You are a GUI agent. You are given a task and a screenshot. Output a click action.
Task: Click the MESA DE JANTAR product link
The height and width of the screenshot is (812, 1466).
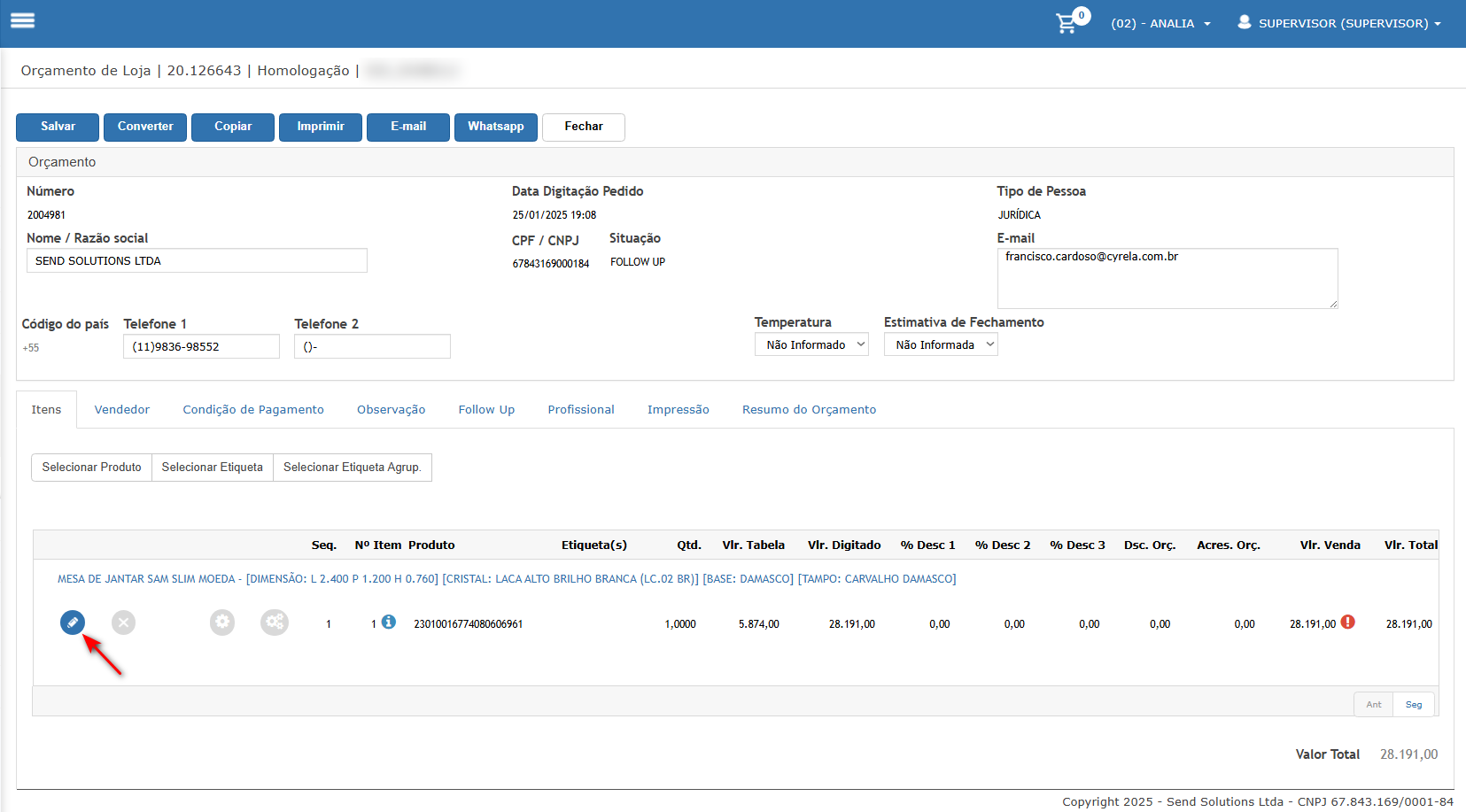[x=507, y=579]
